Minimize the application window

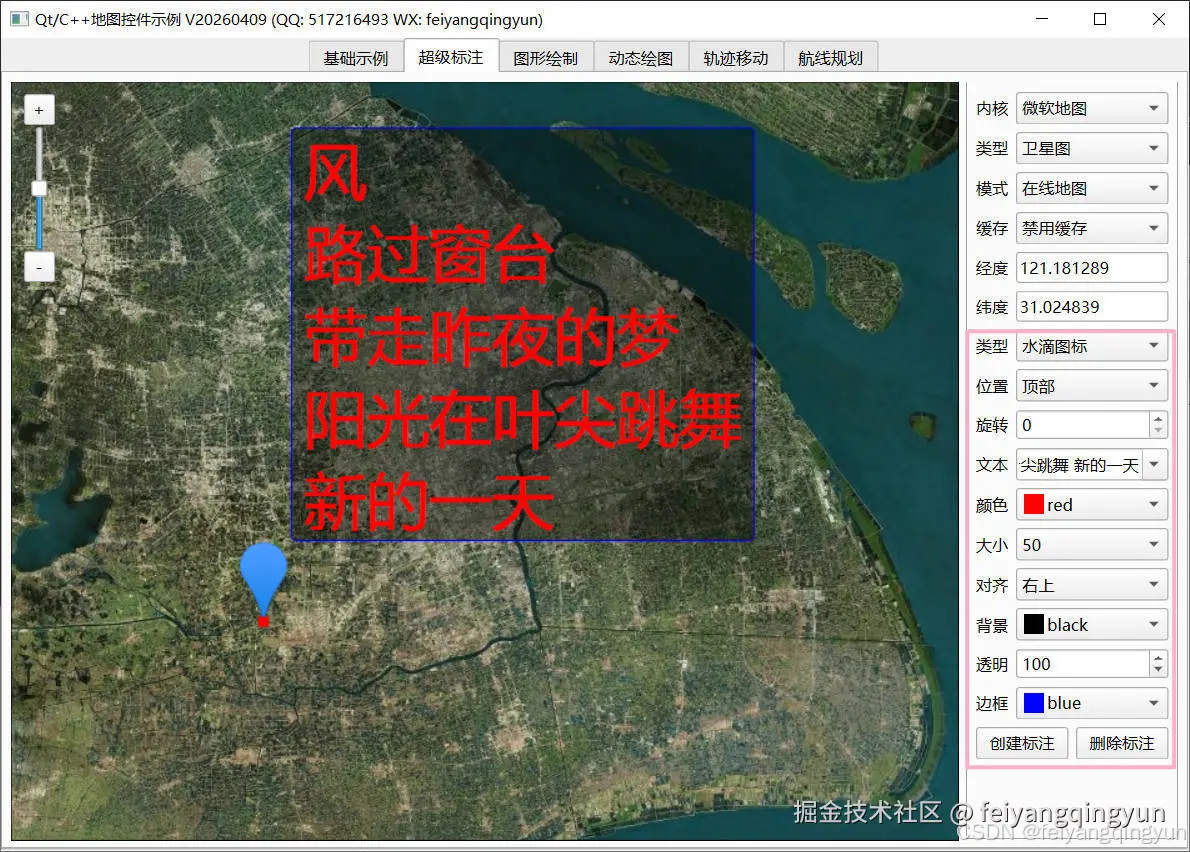point(1042,19)
